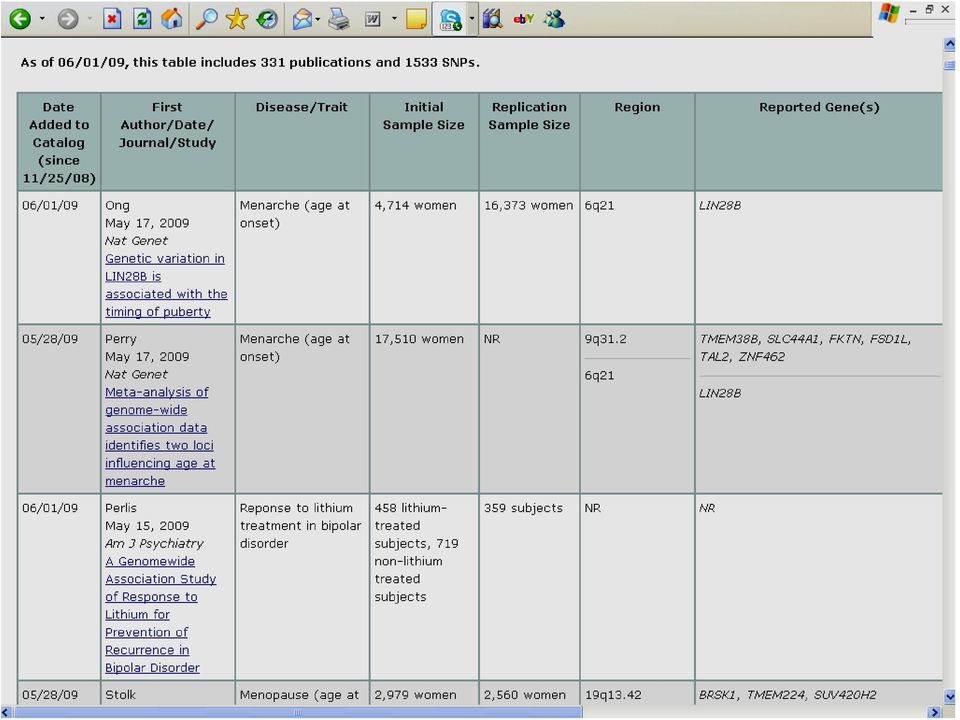Open the Forward button history dropdown arrow
The height and width of the screenshot is (720, 960).
[89, 19]
